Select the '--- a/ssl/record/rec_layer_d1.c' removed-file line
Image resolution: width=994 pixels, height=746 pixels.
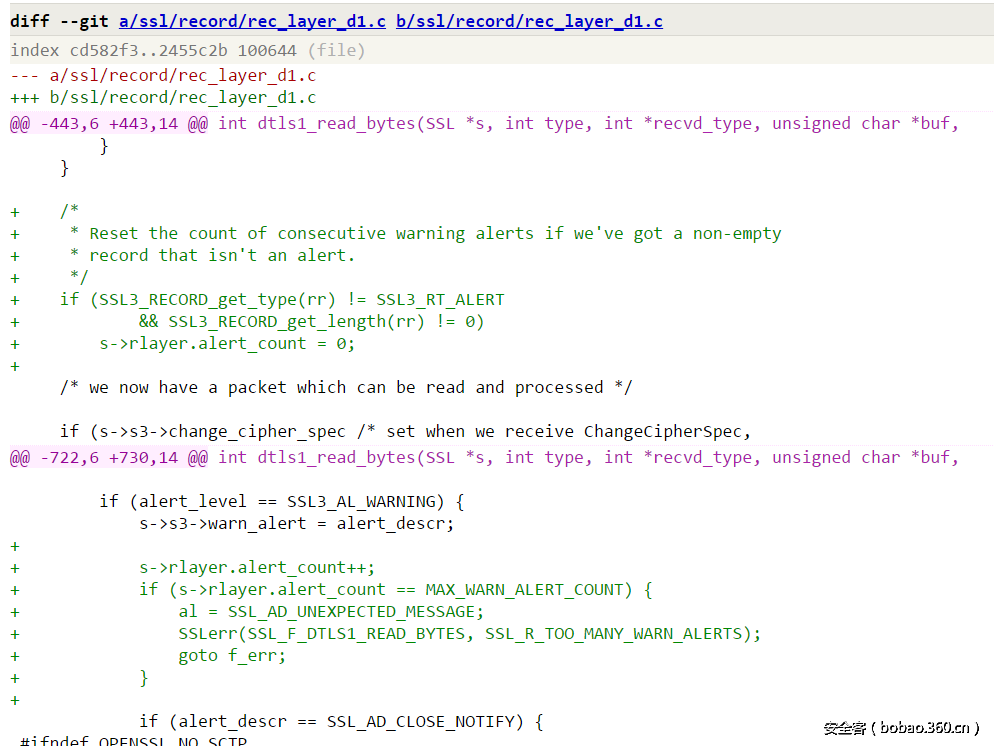163,75
